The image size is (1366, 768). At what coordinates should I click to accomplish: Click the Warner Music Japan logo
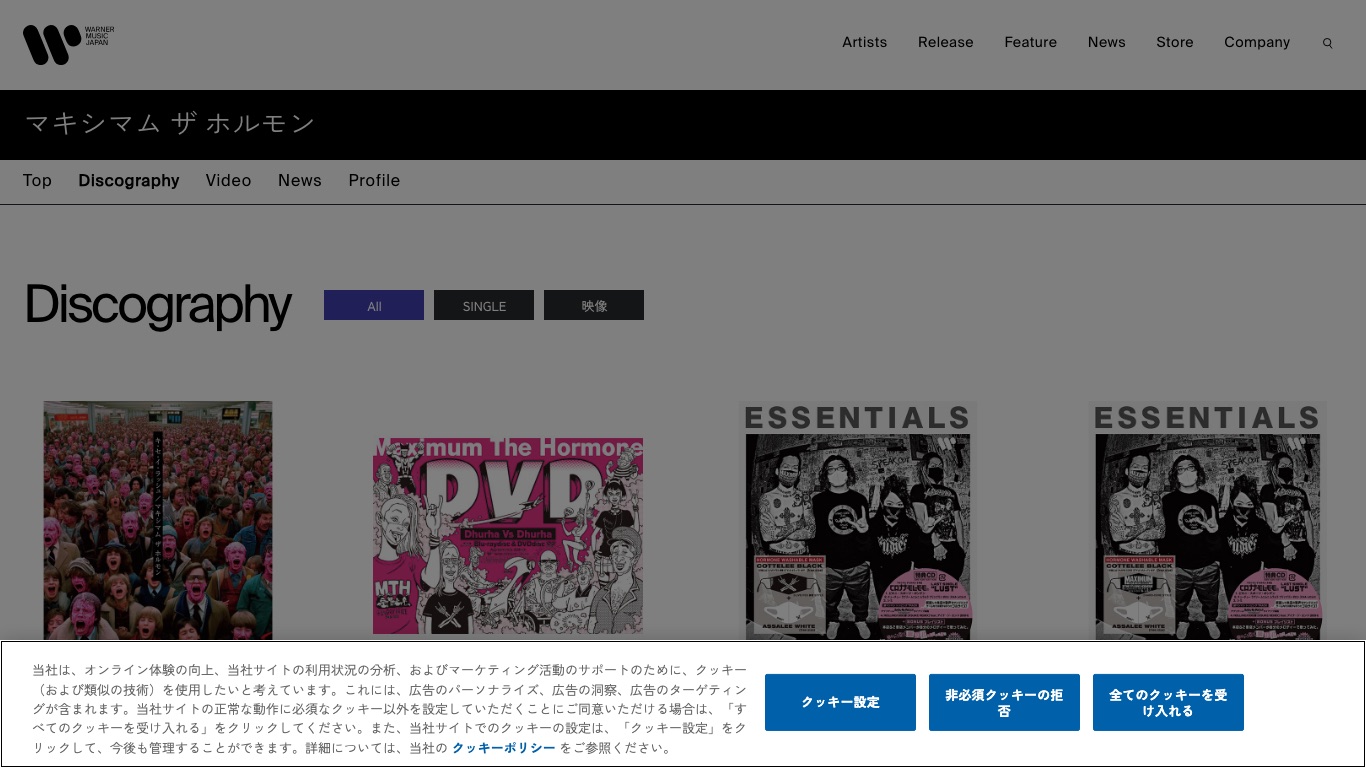point(68,44)
